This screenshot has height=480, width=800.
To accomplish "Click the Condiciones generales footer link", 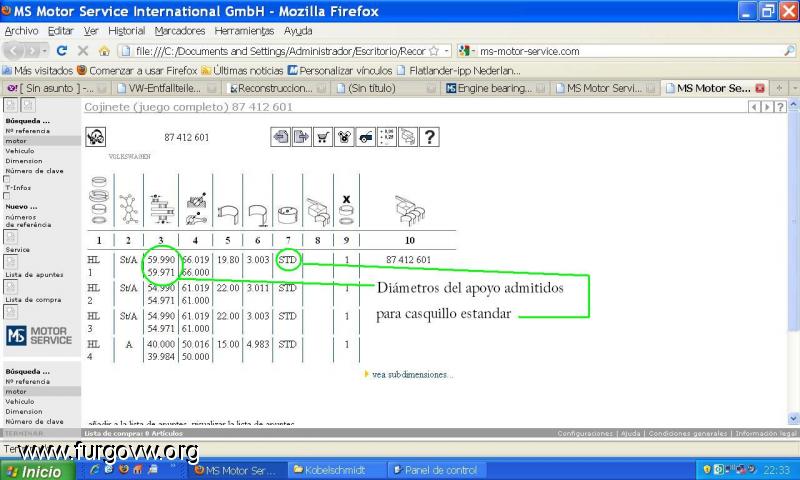I will pos(688,433).
